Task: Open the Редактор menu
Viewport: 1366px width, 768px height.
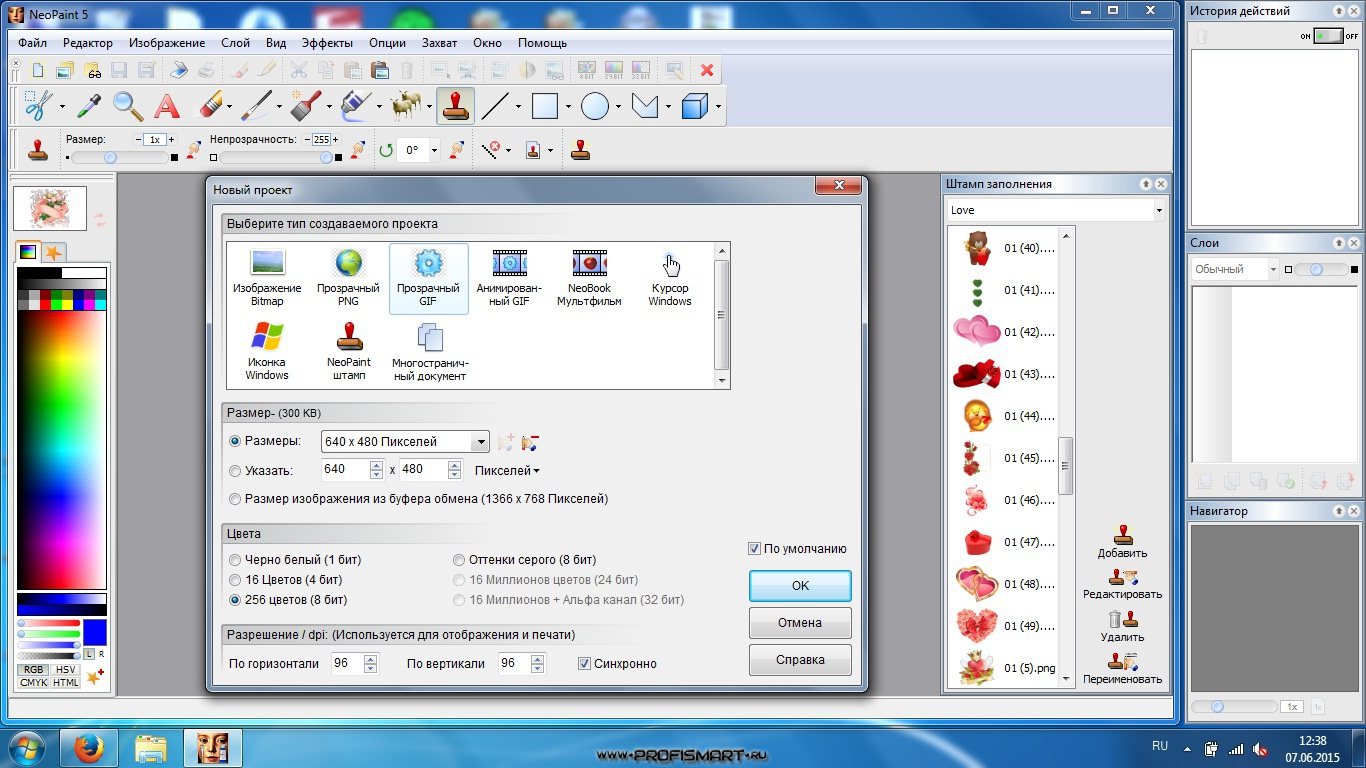Action: pos(88,43)
